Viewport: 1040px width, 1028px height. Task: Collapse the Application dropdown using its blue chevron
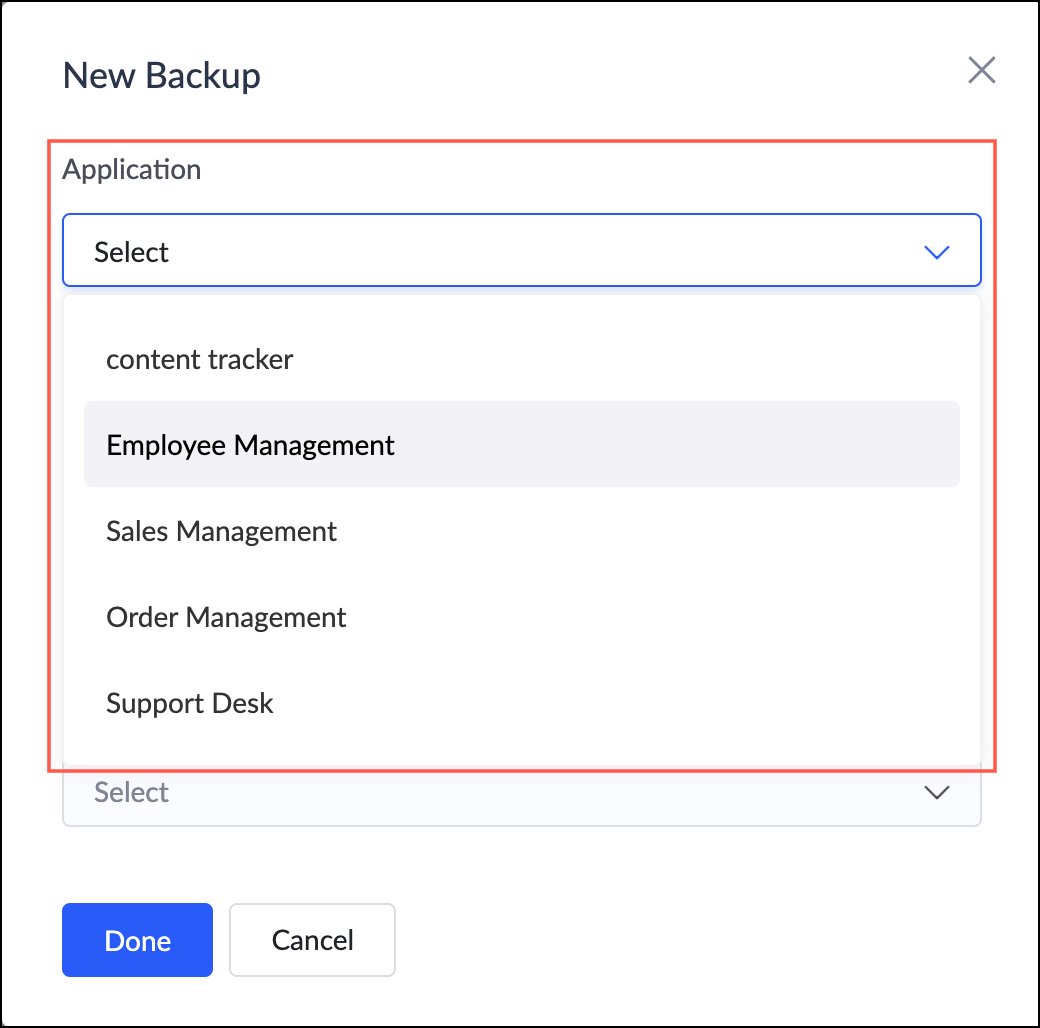point(936,252)
